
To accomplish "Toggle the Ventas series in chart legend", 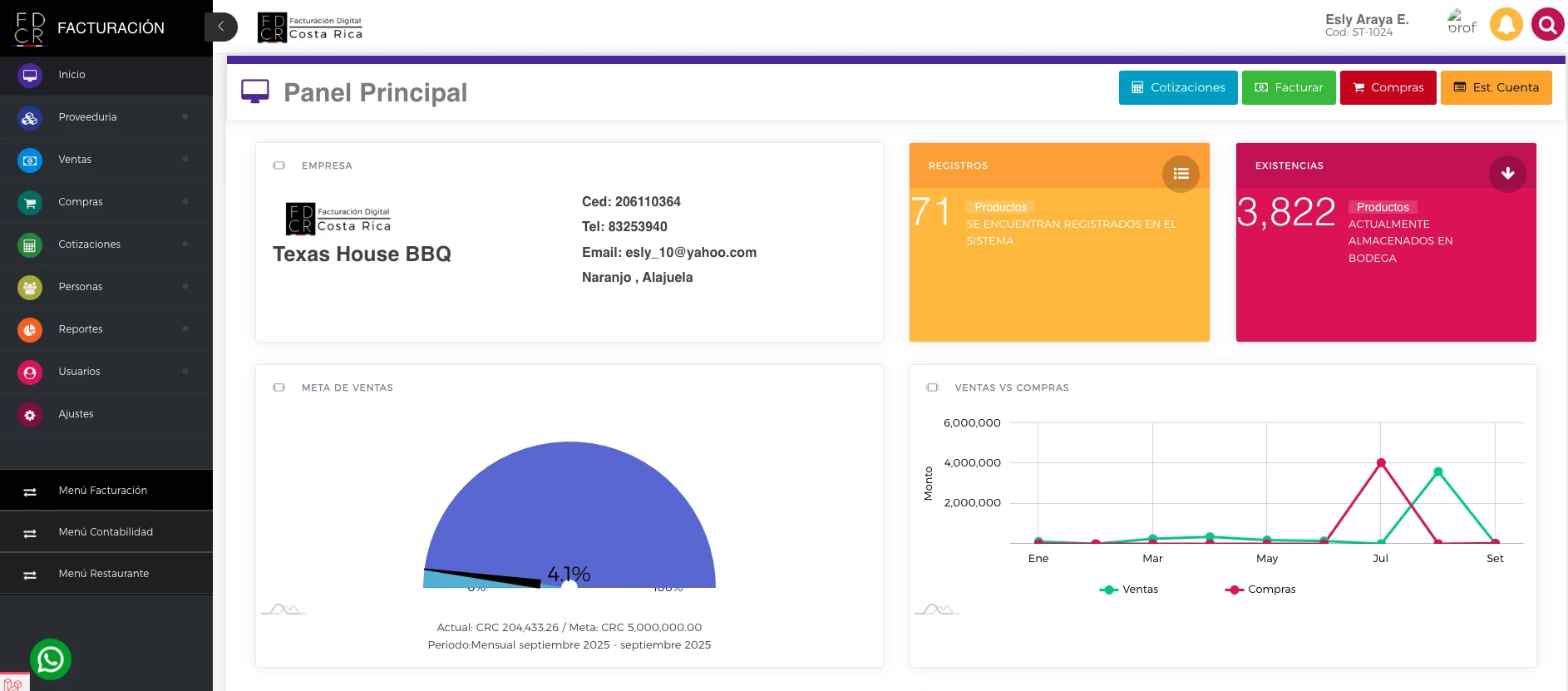I will pos(1129,590).
